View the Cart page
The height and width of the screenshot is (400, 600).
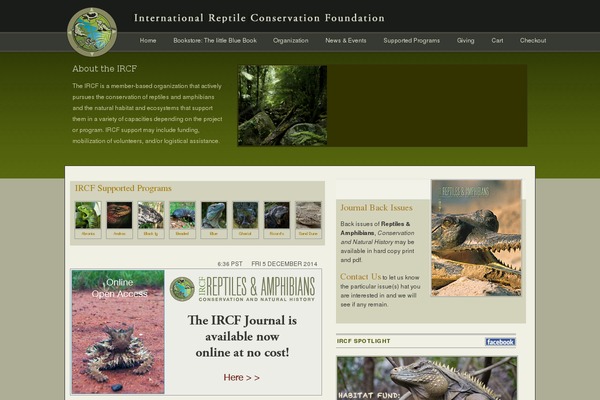point(497,41)
